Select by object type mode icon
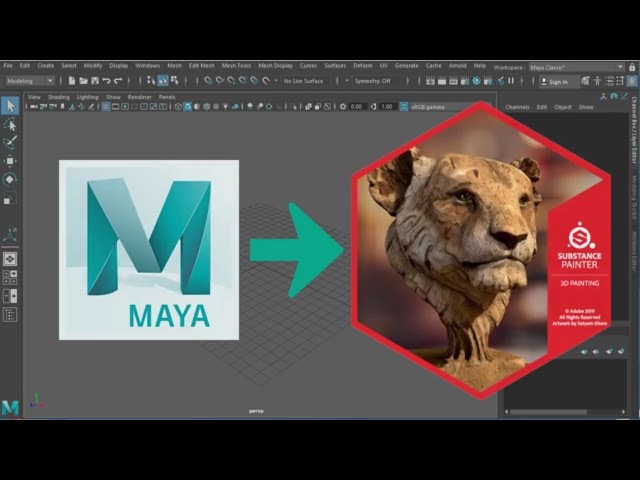Image resolution: width=640 pixels, height=480 pixels. 163,81
